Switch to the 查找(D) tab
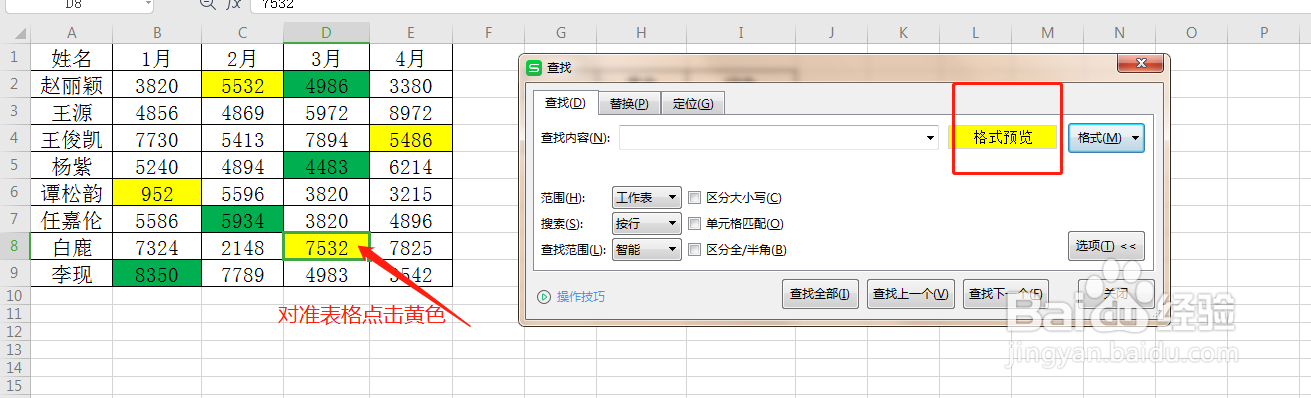 565,103
